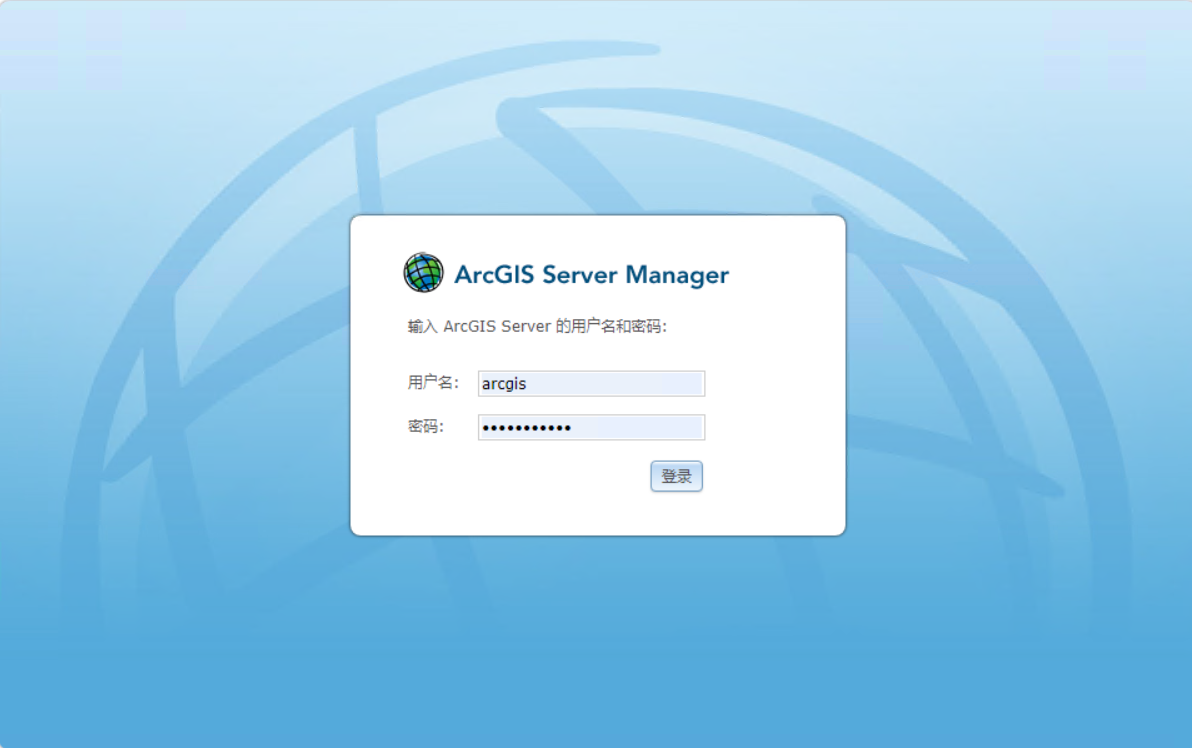Click the arcgis username input field

tap(591, 384)
